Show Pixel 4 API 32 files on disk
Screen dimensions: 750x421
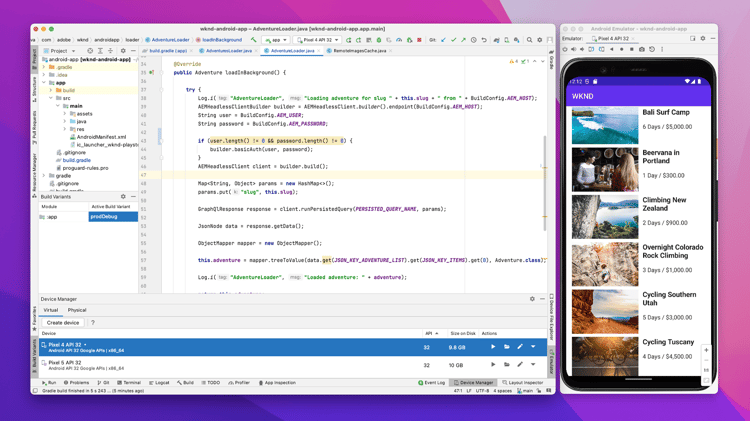(x=506, y=347)
